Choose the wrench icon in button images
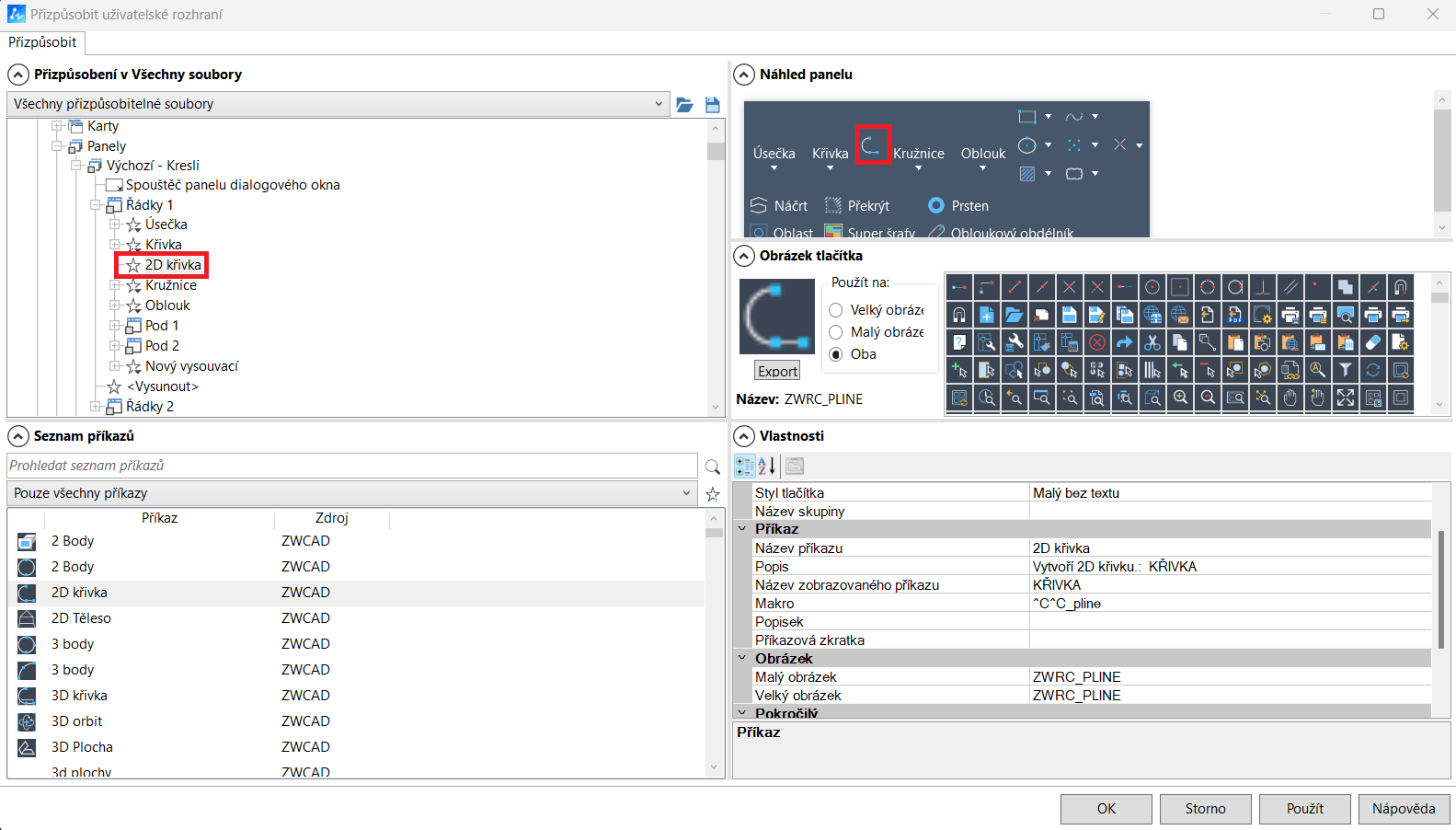 (x=1015, y=343)
